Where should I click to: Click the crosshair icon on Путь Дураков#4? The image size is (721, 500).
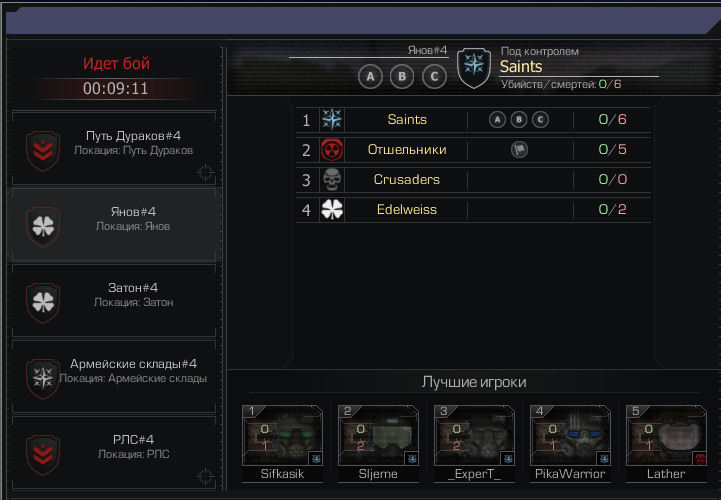(x=206, y=172)
